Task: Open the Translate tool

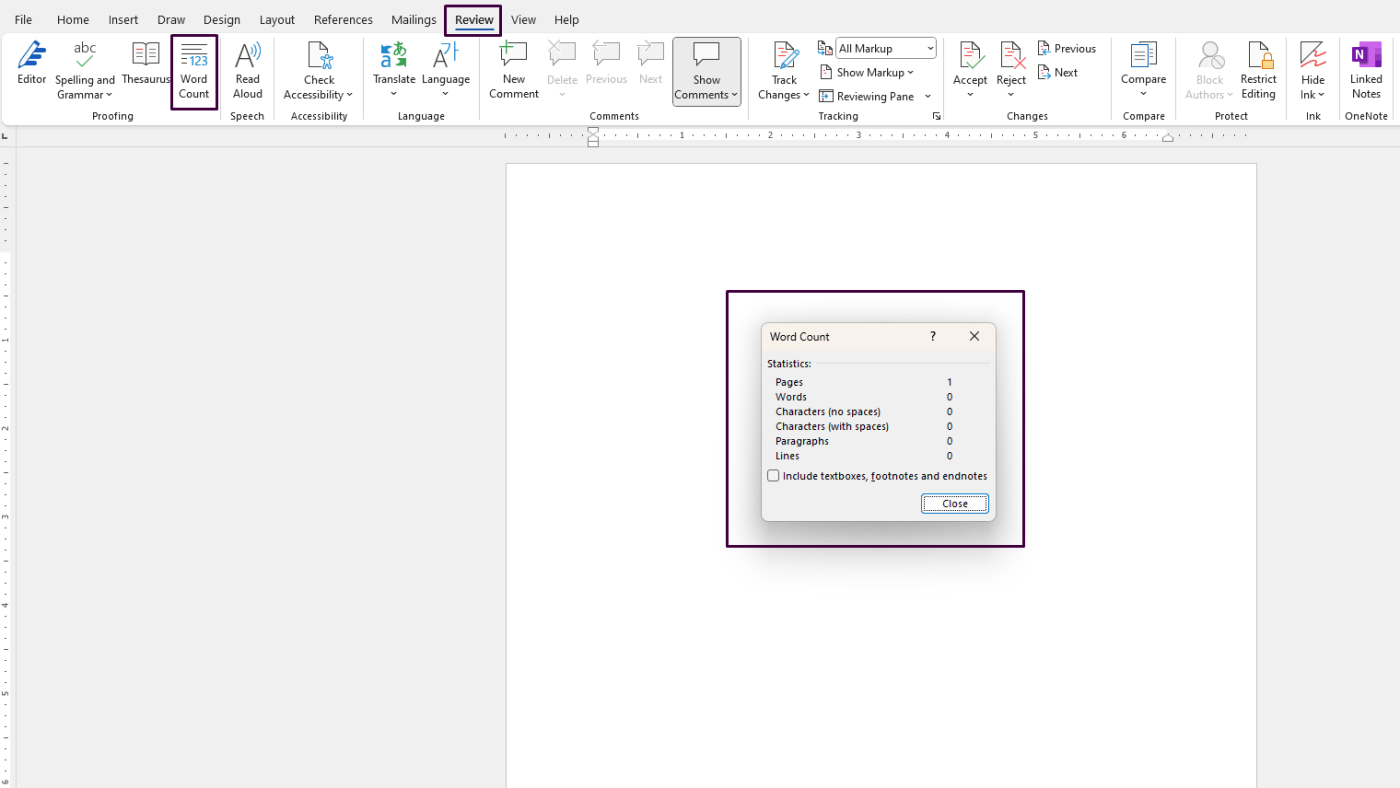Action: (x=394, y=70)
